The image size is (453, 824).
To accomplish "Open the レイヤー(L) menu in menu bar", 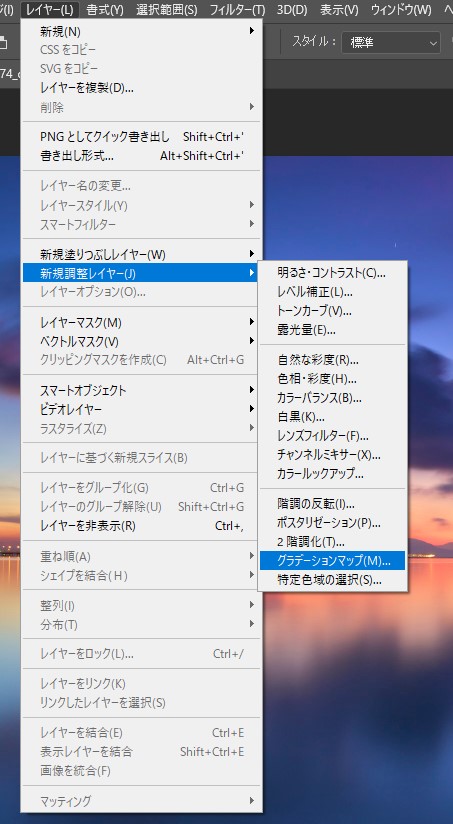I will pyautogui.click(x=50, y=9).
